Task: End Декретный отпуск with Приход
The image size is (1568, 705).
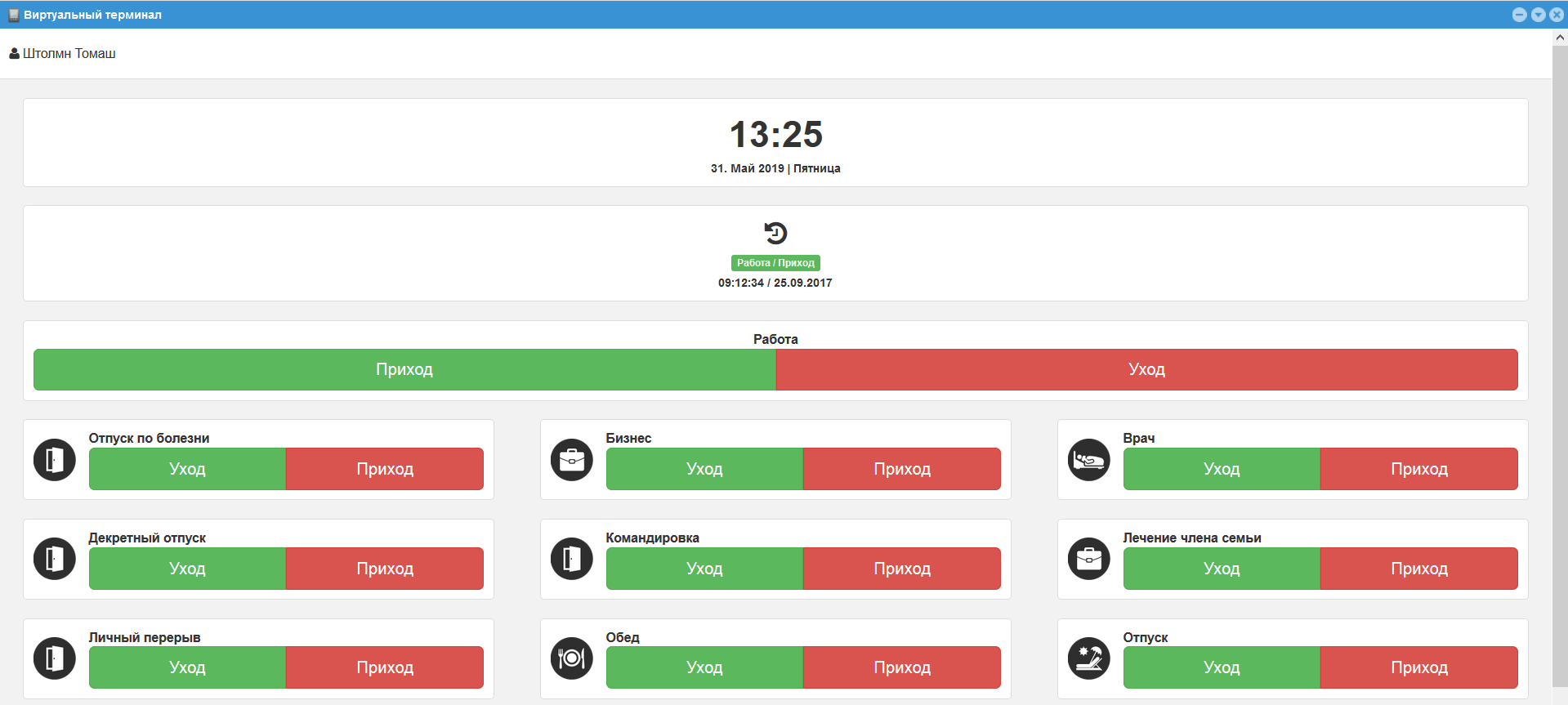Action: pyautogui.click(x=385, y=569)
